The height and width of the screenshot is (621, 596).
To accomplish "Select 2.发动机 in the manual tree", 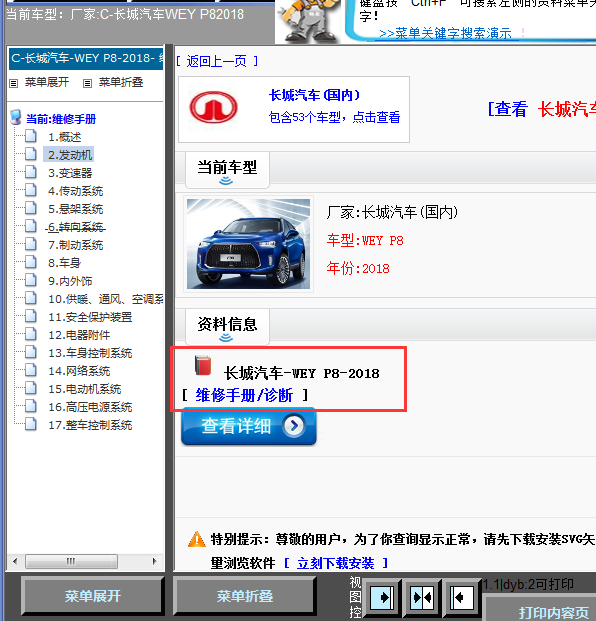I will coord(70,155).
